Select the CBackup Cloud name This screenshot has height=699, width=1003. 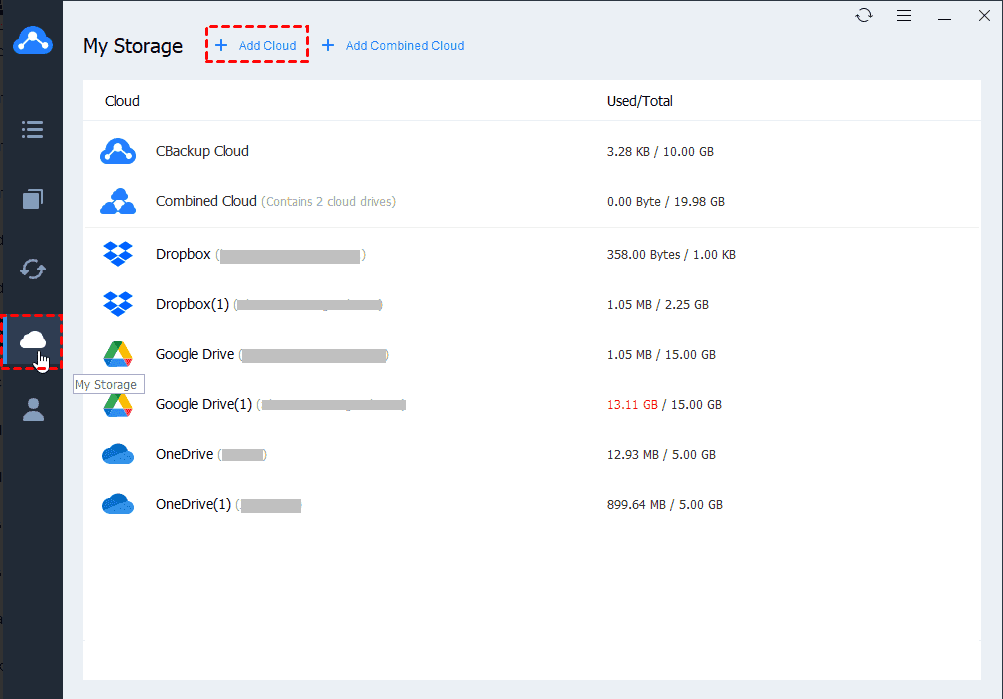coord(202,151)
